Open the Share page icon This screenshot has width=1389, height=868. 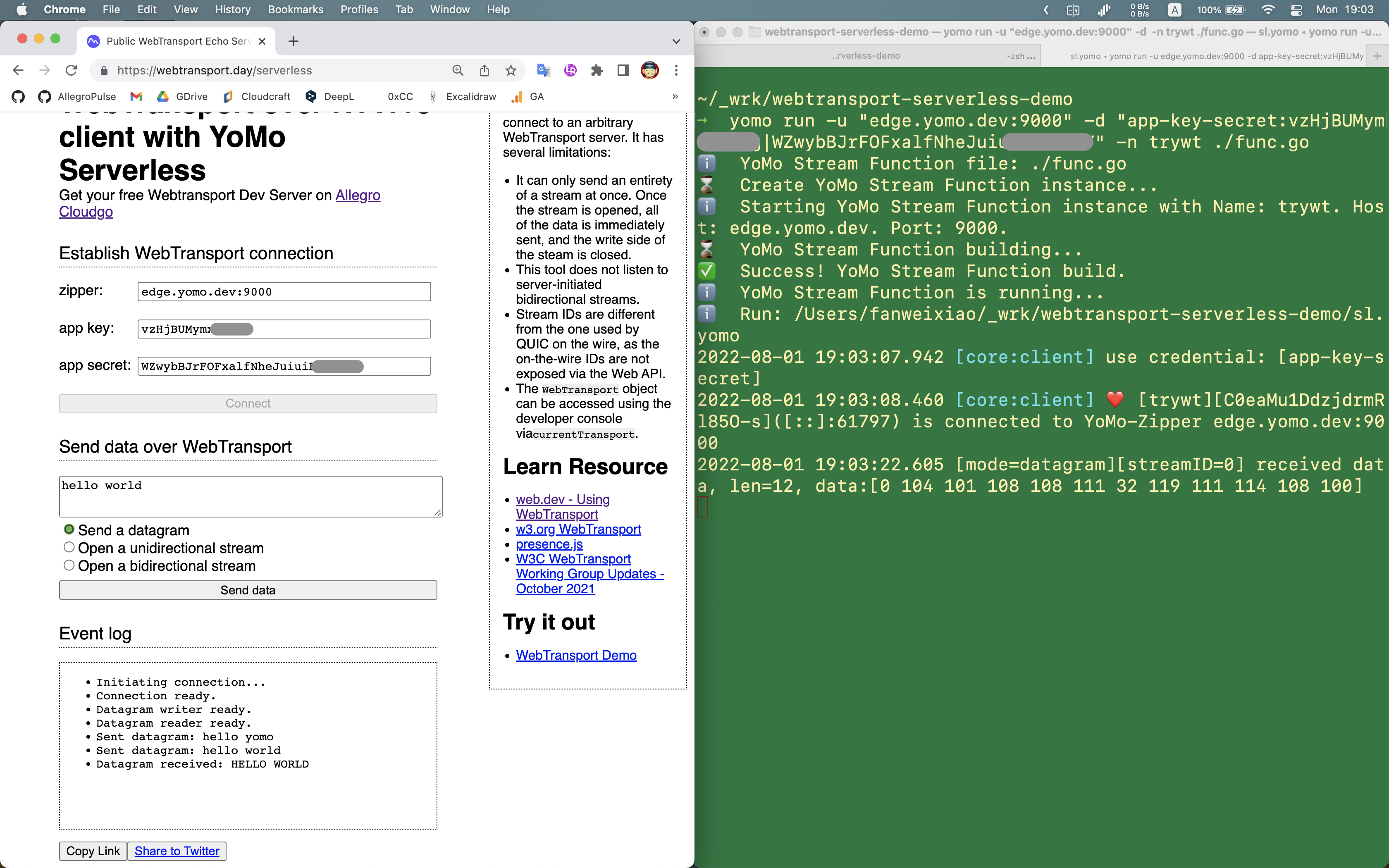pyautogui.click(x=484, y=70)
